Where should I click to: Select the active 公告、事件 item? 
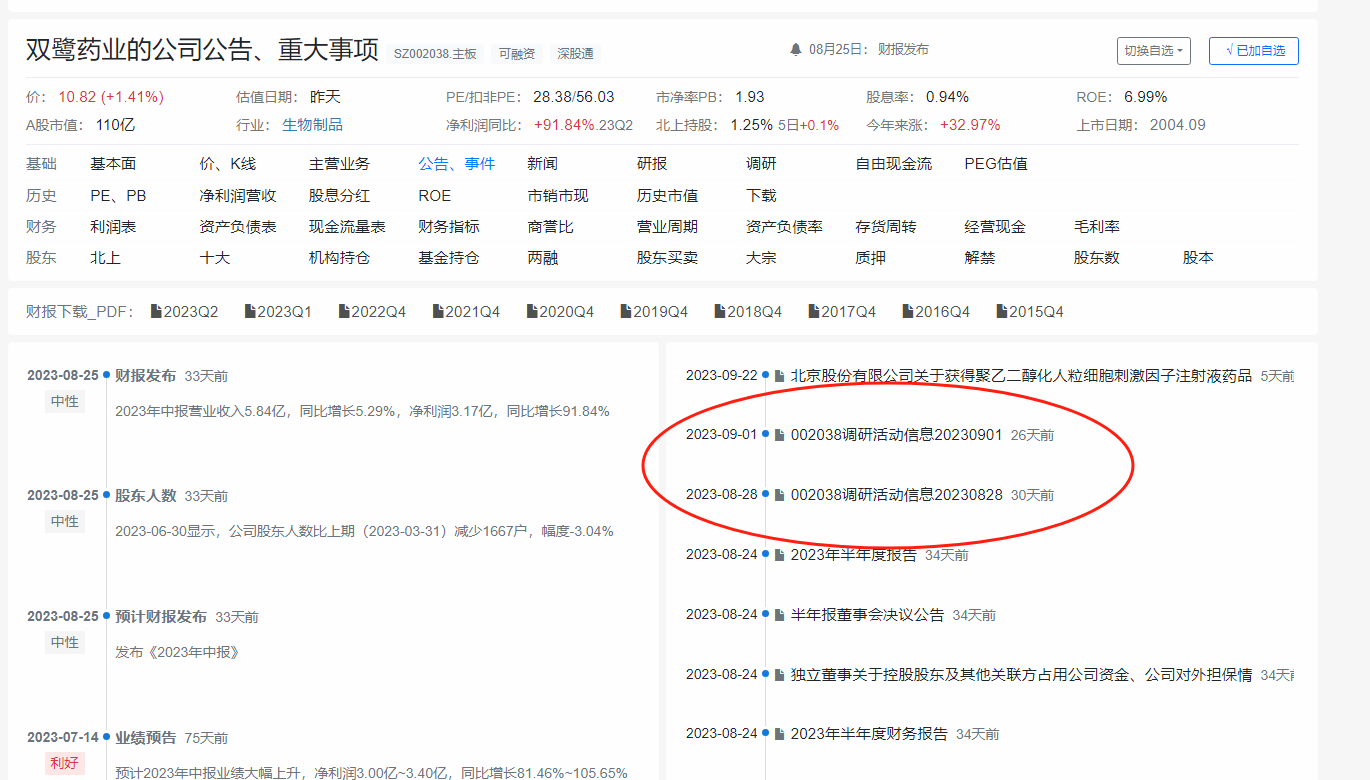click(456, 164)
